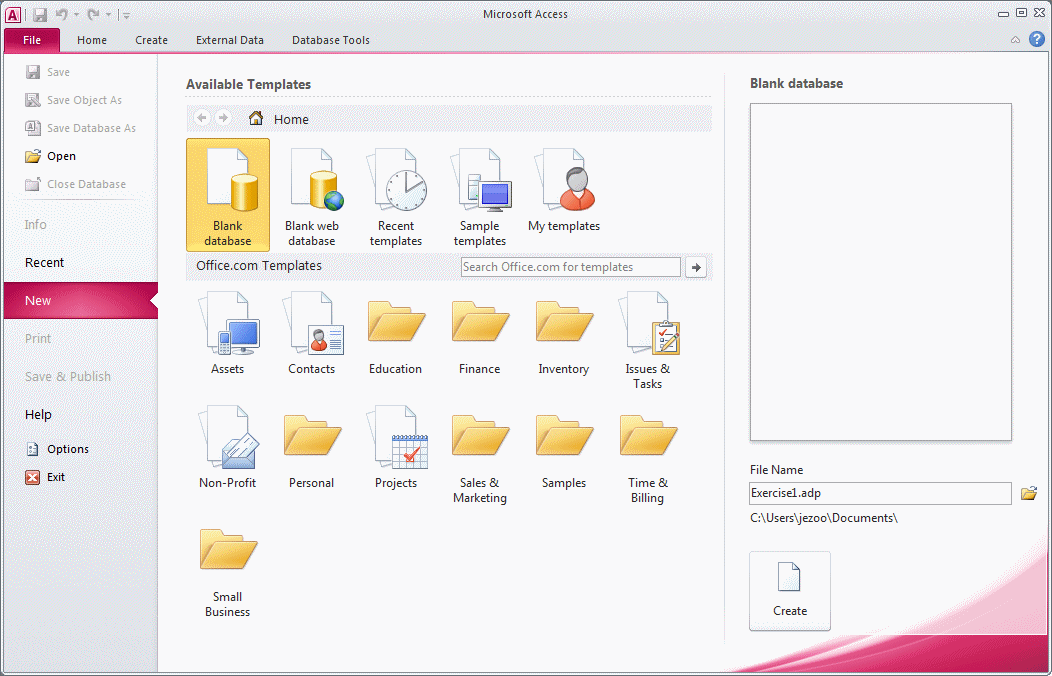Screen dimensions: 1052x676
Task: Select the Issues & Tasks template
Action: 647,340
